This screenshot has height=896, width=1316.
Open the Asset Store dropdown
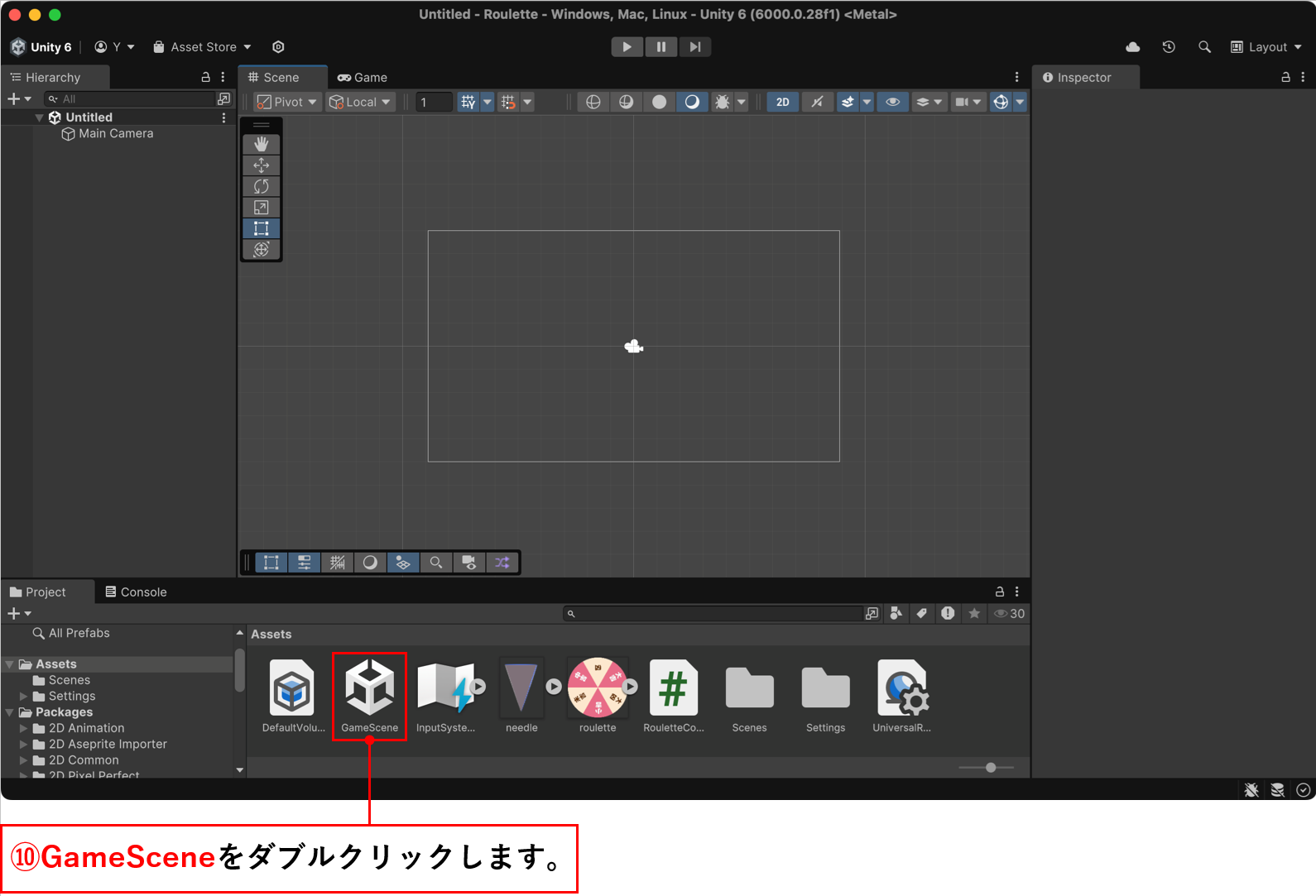(203, 47)
